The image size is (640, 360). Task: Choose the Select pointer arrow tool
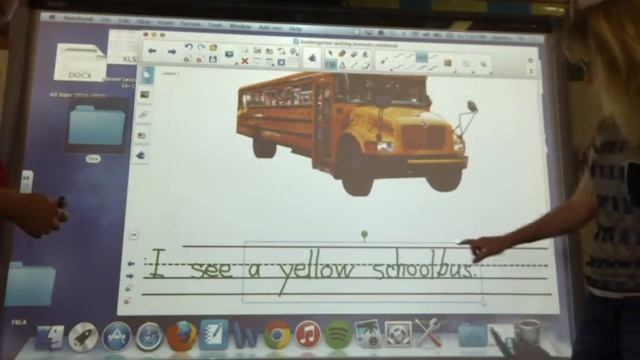pos(330,53)
